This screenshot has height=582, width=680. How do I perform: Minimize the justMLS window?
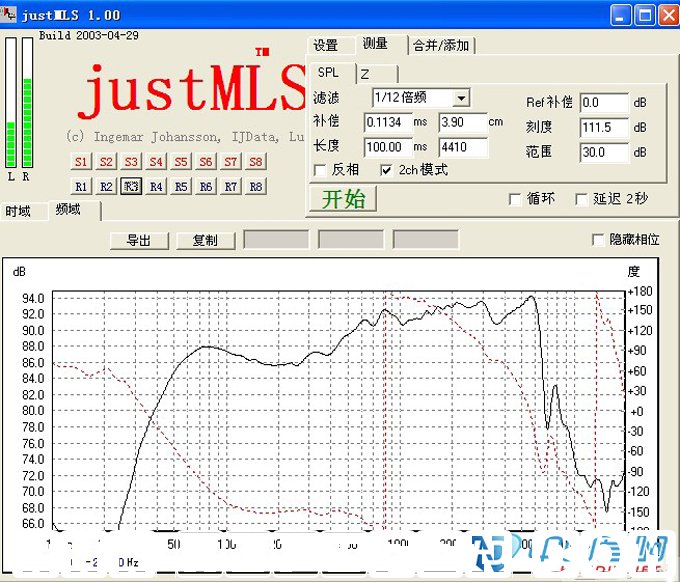tap(621, 15)
